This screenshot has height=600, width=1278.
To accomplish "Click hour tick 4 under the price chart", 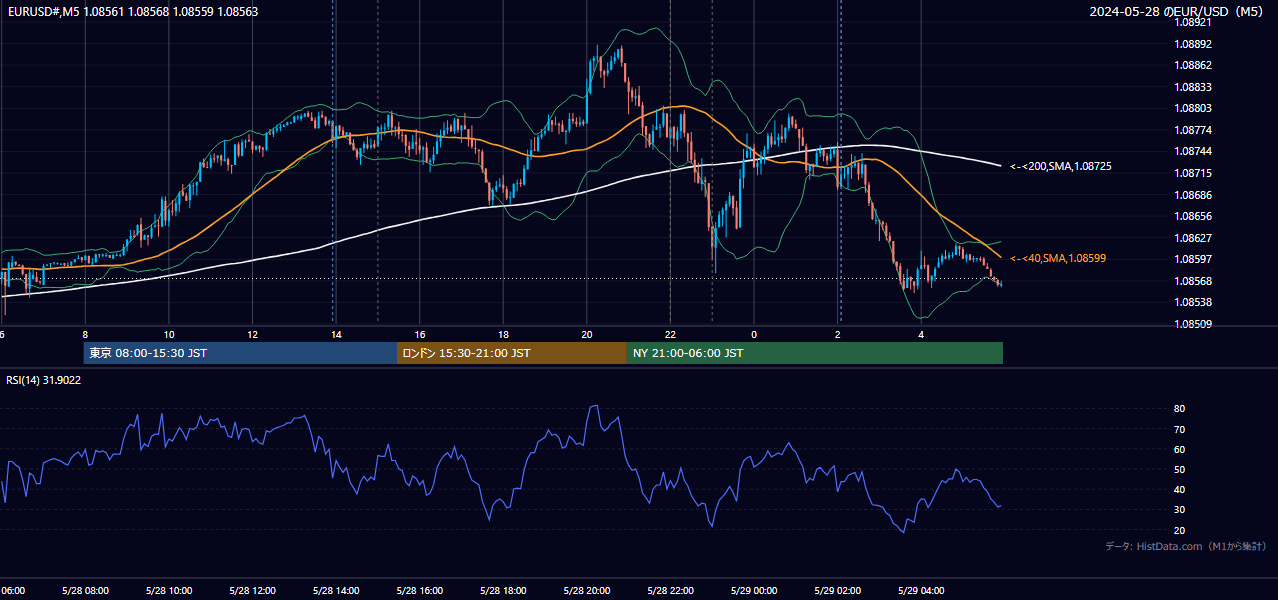I will [x=921, y=335].
